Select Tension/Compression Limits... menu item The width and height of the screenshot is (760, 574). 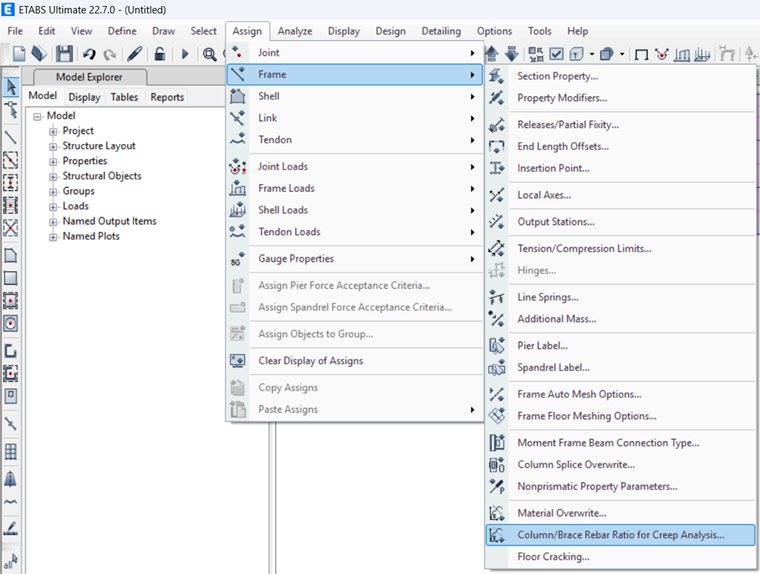620,248
